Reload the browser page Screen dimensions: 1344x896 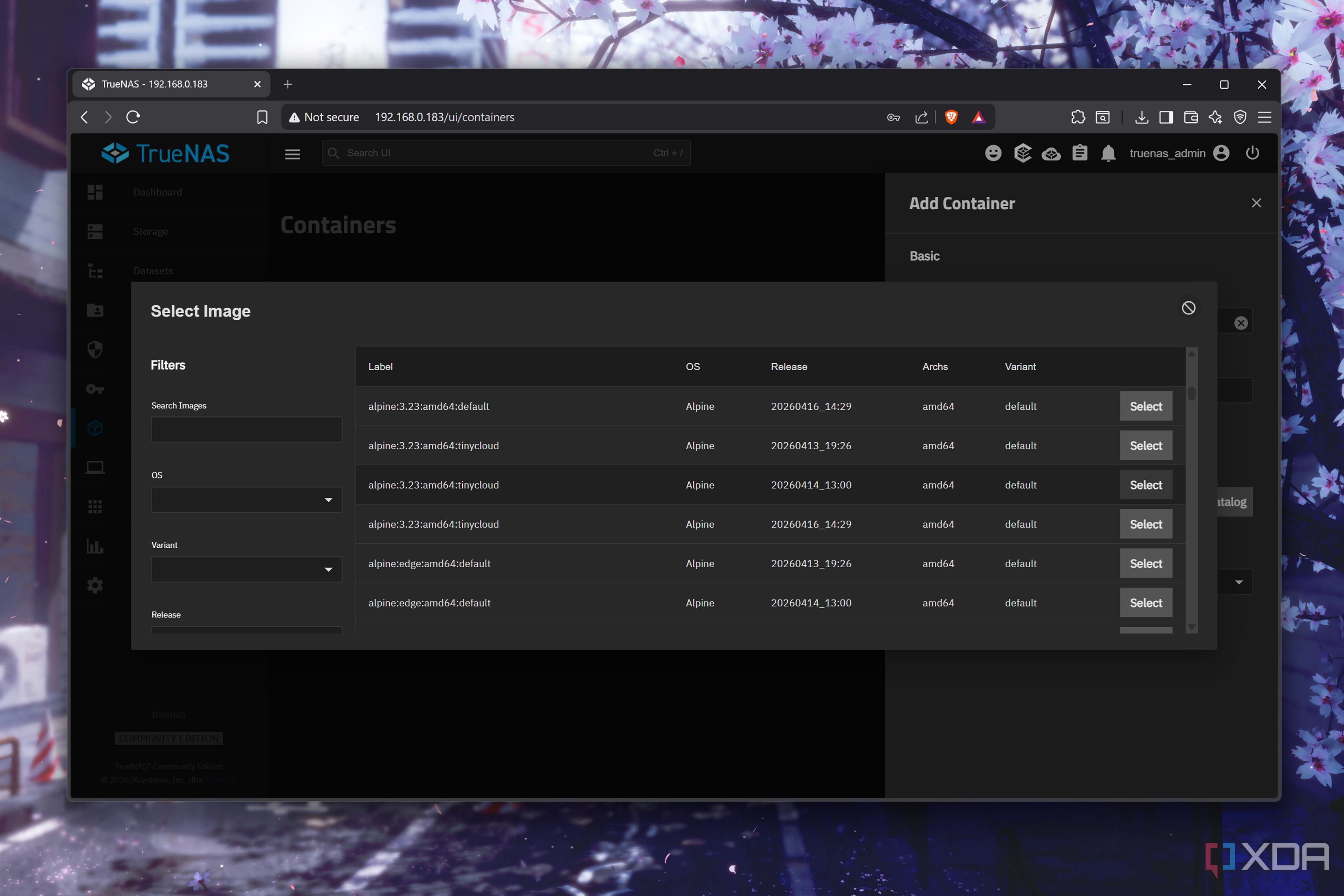point(133,117)
